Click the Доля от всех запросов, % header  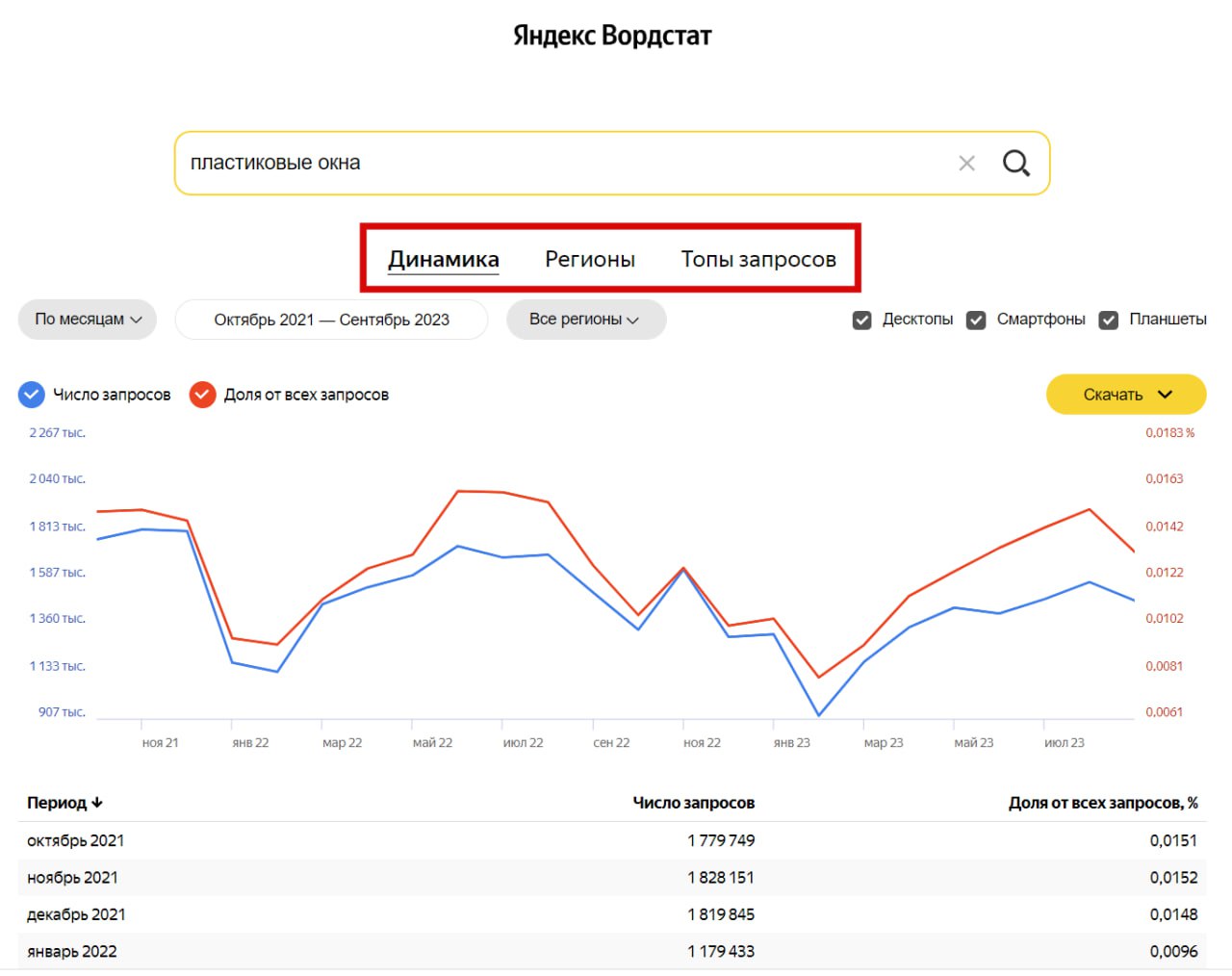[x=1103, y=803]
